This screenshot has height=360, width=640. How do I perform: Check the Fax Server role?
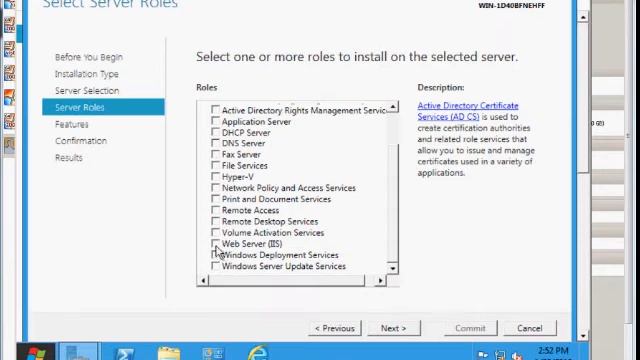(215, 154)
